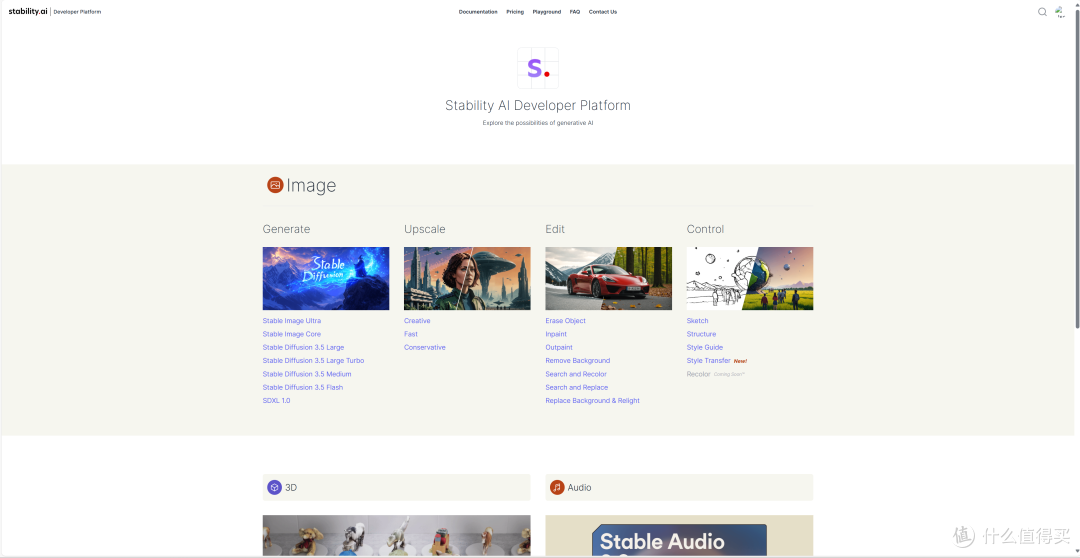1080x558 pixels.
Task: Open the Pricing page
Action: click(x=515, y=12)
